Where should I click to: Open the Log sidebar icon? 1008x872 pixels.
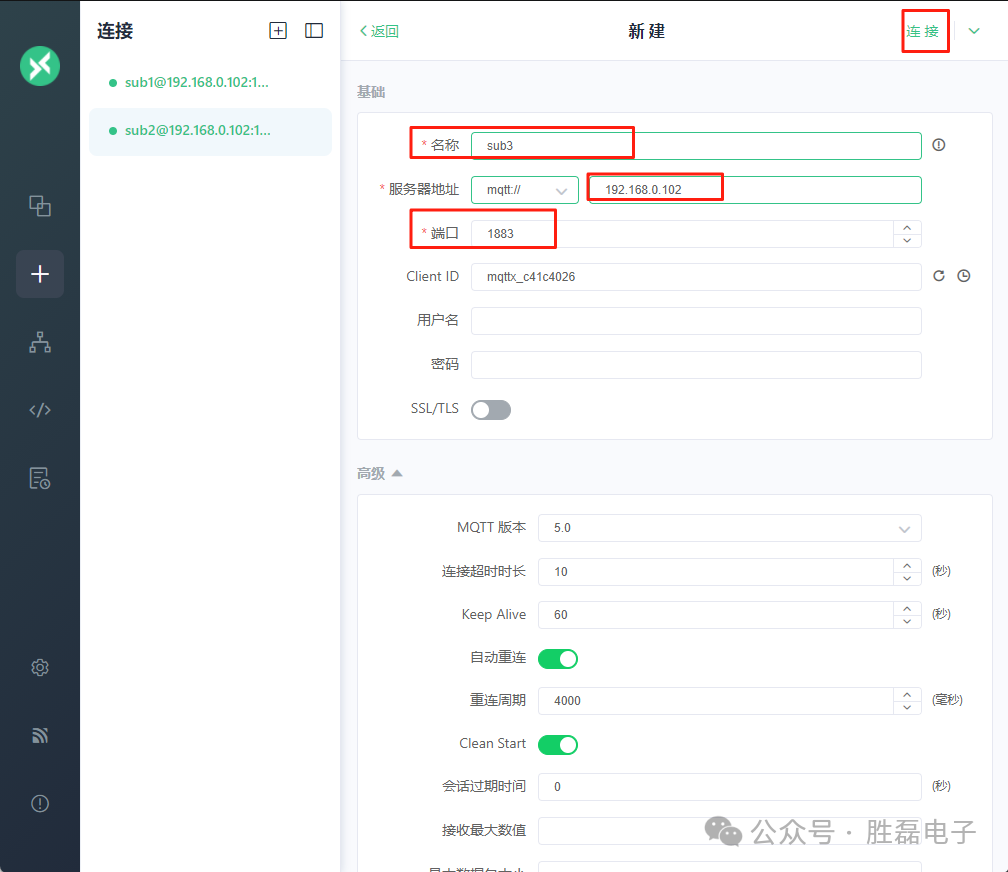point(40,478)
